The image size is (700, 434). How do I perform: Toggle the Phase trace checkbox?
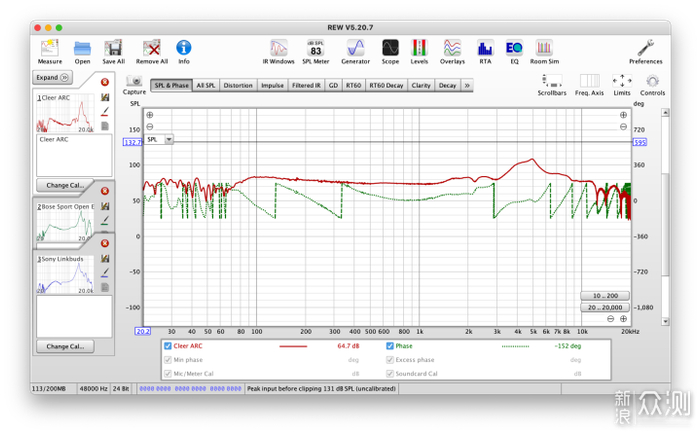pos(390,346)
